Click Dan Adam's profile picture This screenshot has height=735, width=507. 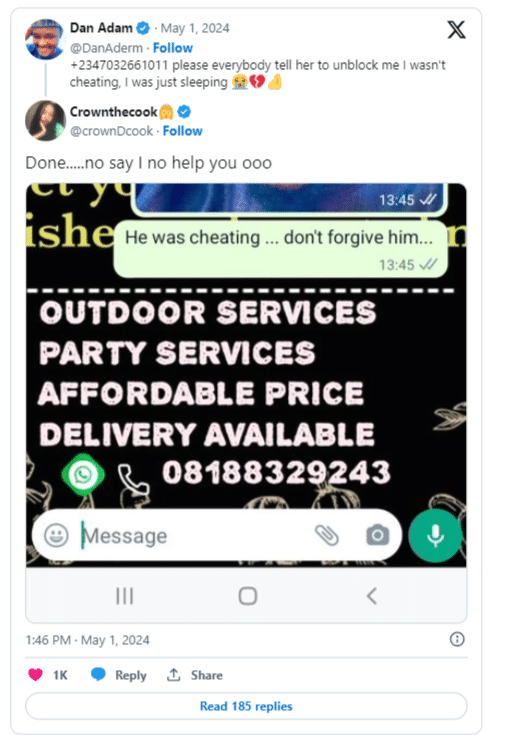(45, 39)
